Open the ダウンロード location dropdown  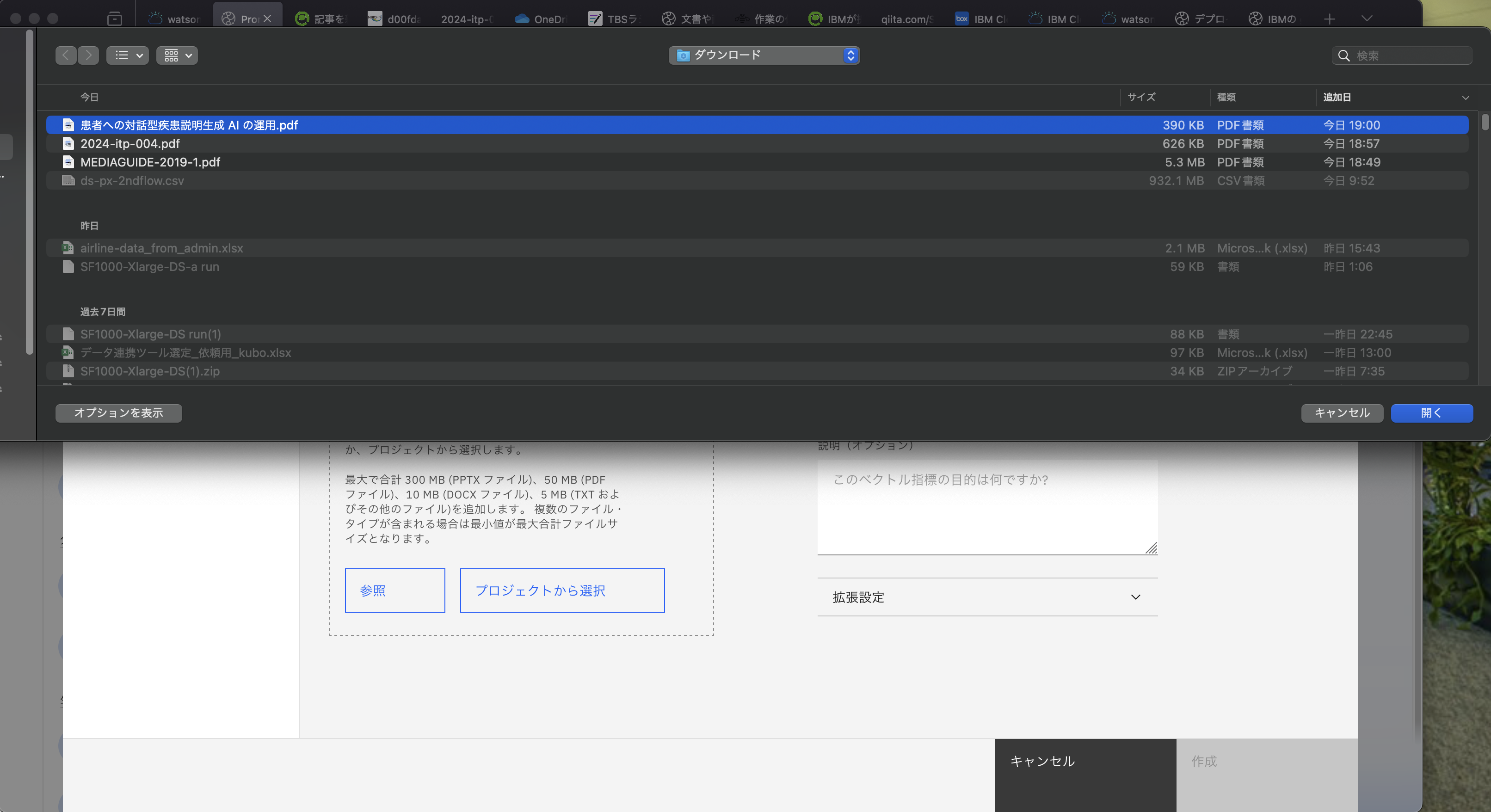(x=850, y=55)
